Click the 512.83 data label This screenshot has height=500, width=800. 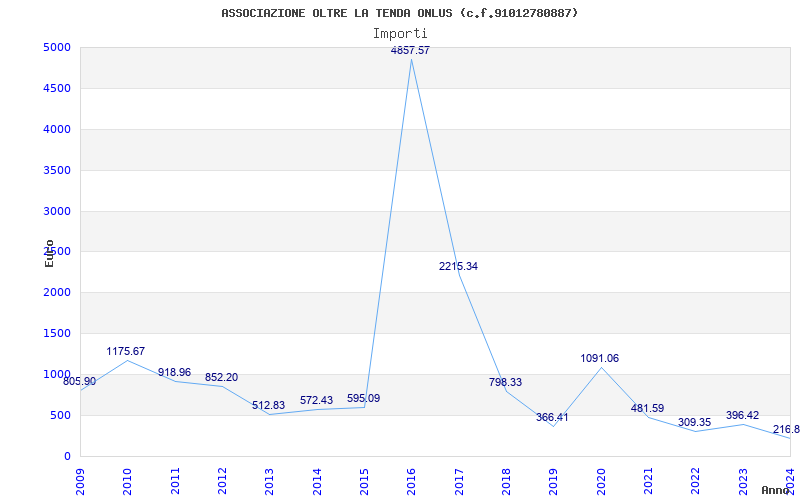pyautogui.click(x=268, y=406)
